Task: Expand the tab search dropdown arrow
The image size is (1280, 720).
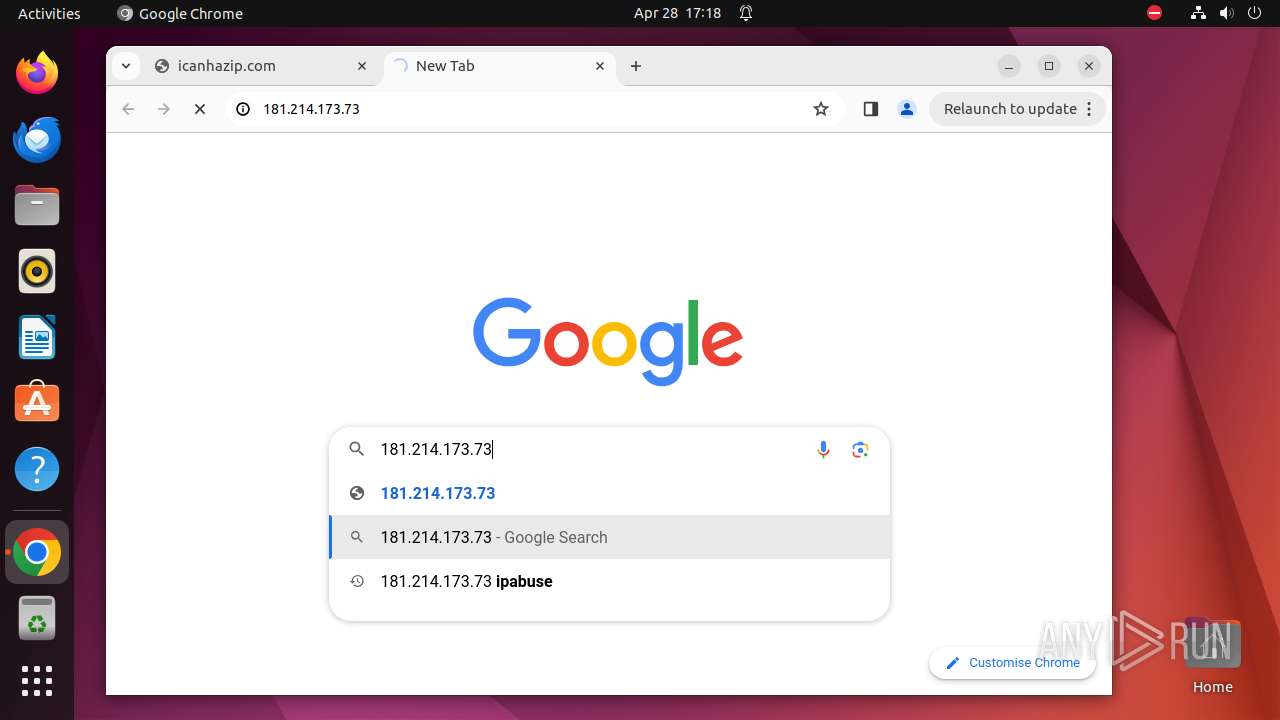Action: click(x=125, y=66)
